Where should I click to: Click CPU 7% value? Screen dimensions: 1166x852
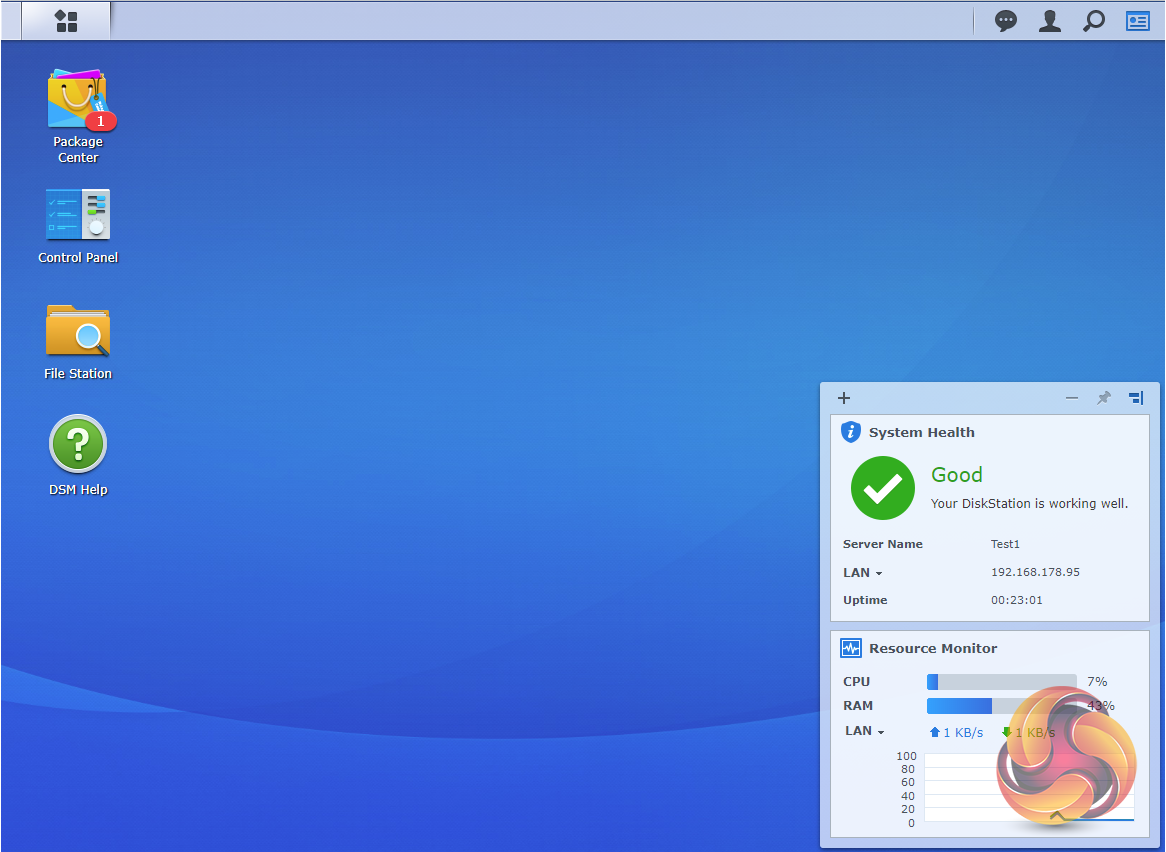point(1097,682)
